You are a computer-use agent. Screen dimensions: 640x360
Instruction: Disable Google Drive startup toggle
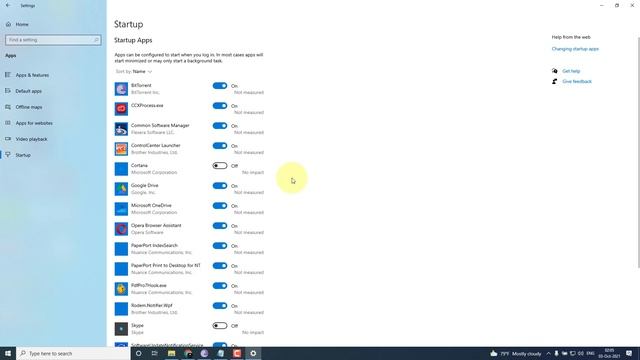[x=220, y=186]
